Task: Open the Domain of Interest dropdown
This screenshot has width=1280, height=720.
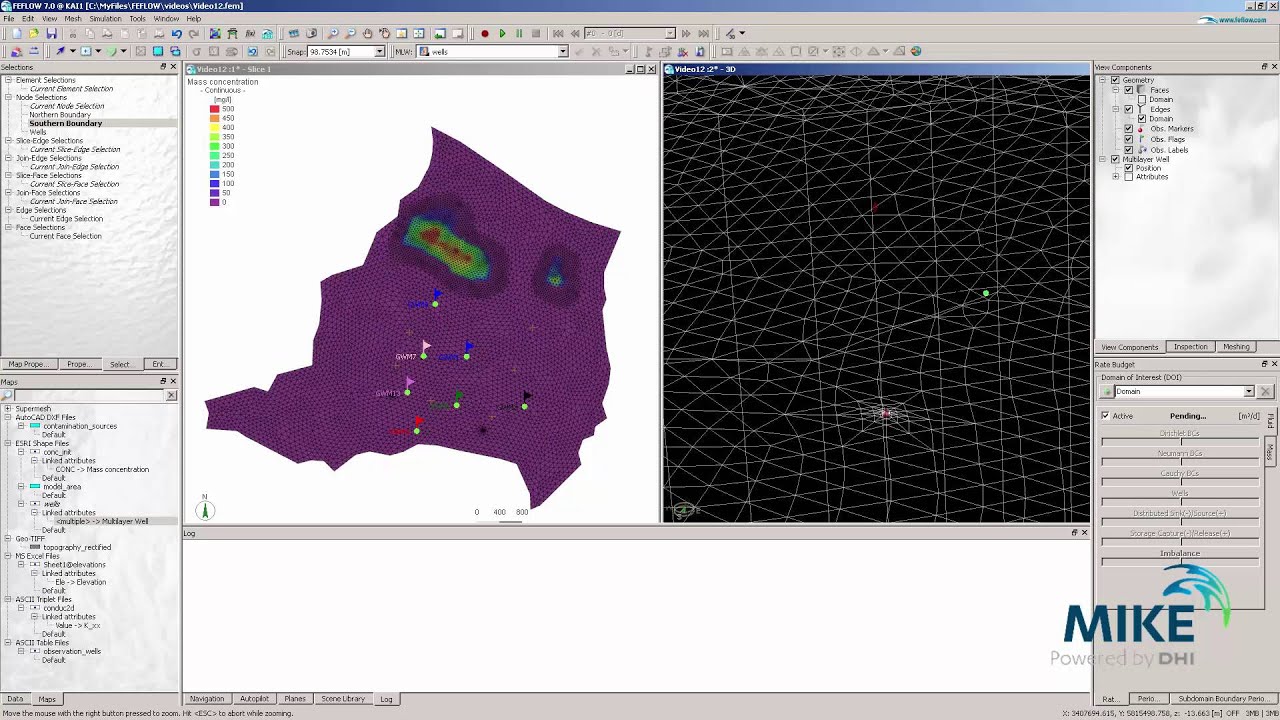Action: click(x=1248, y=391)
